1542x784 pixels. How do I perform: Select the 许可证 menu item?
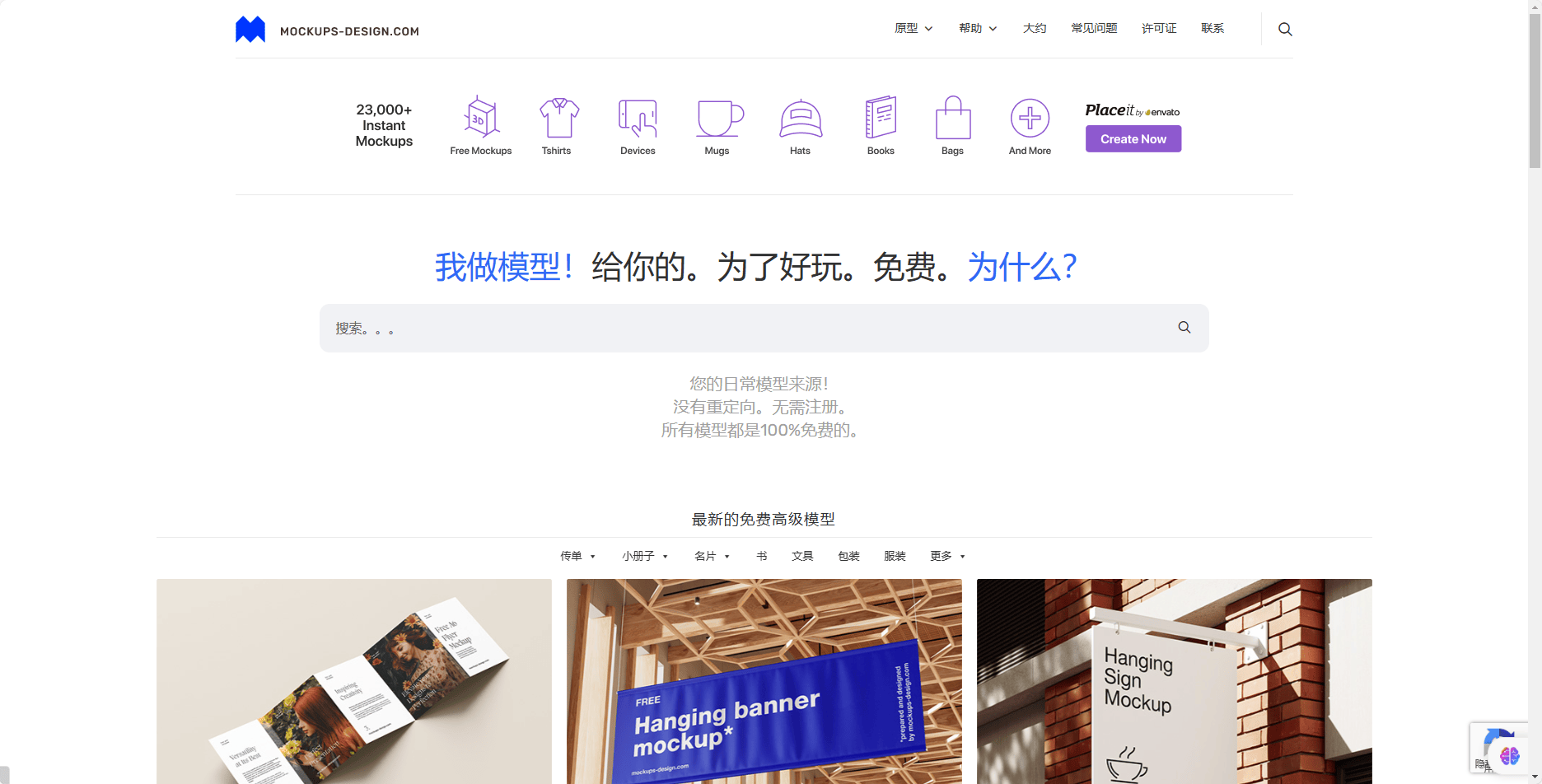coord(1159,27)
